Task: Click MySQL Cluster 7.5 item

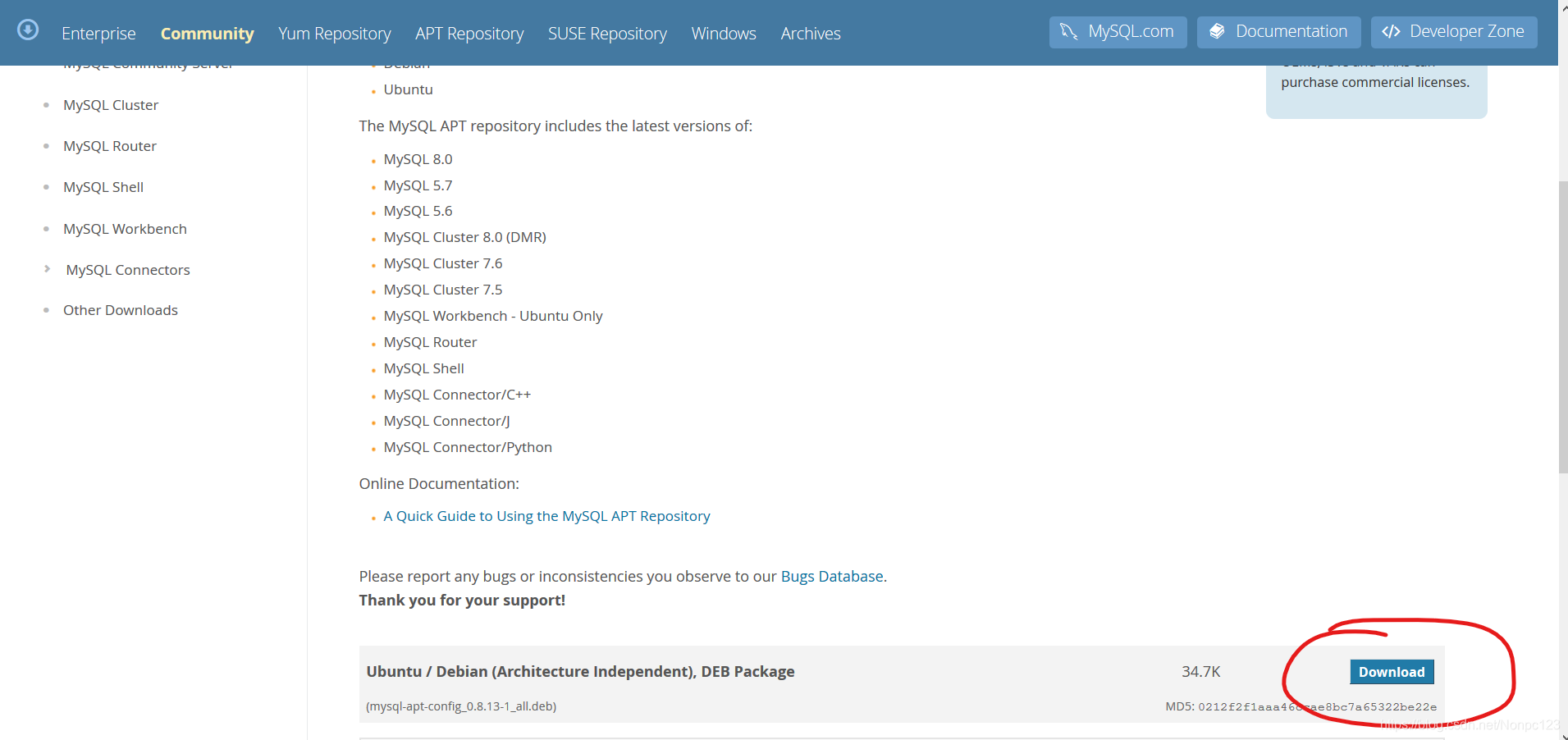Action: pyautogui.click(x=443, y=290)
